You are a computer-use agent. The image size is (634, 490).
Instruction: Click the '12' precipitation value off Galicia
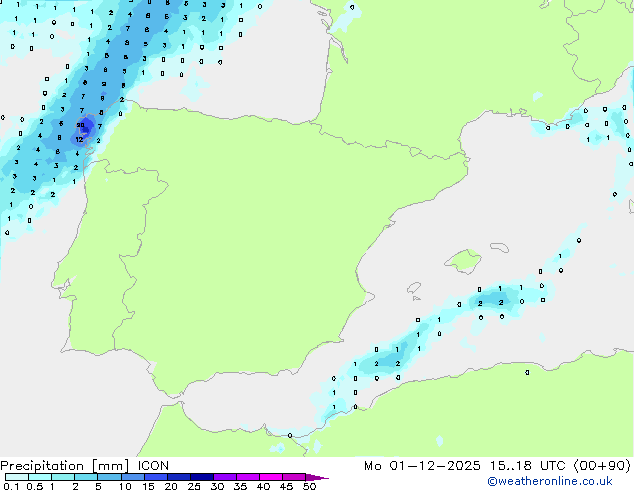[79, 139]
